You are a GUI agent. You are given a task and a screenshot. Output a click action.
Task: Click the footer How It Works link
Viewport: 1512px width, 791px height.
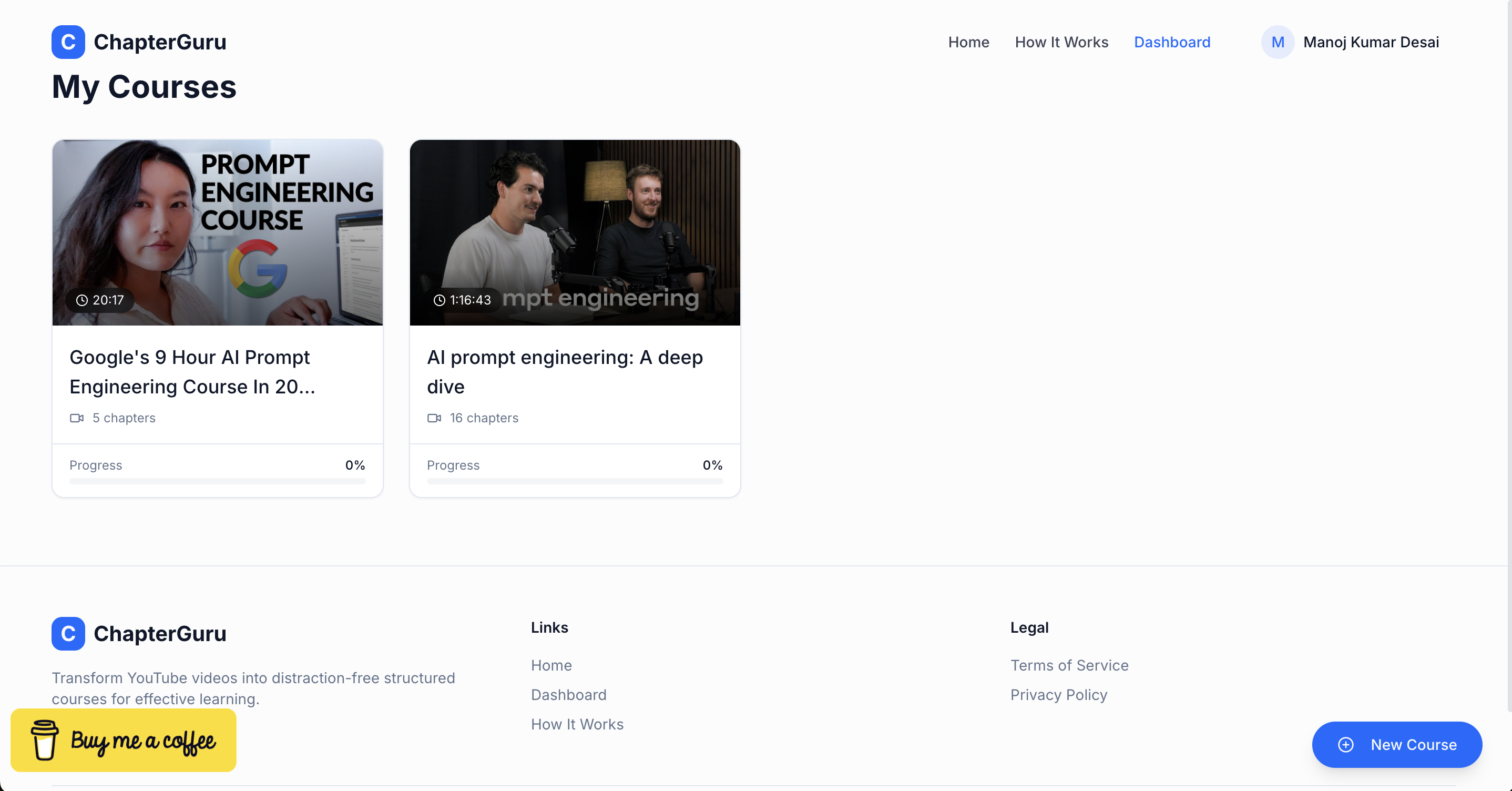(577, 724)
